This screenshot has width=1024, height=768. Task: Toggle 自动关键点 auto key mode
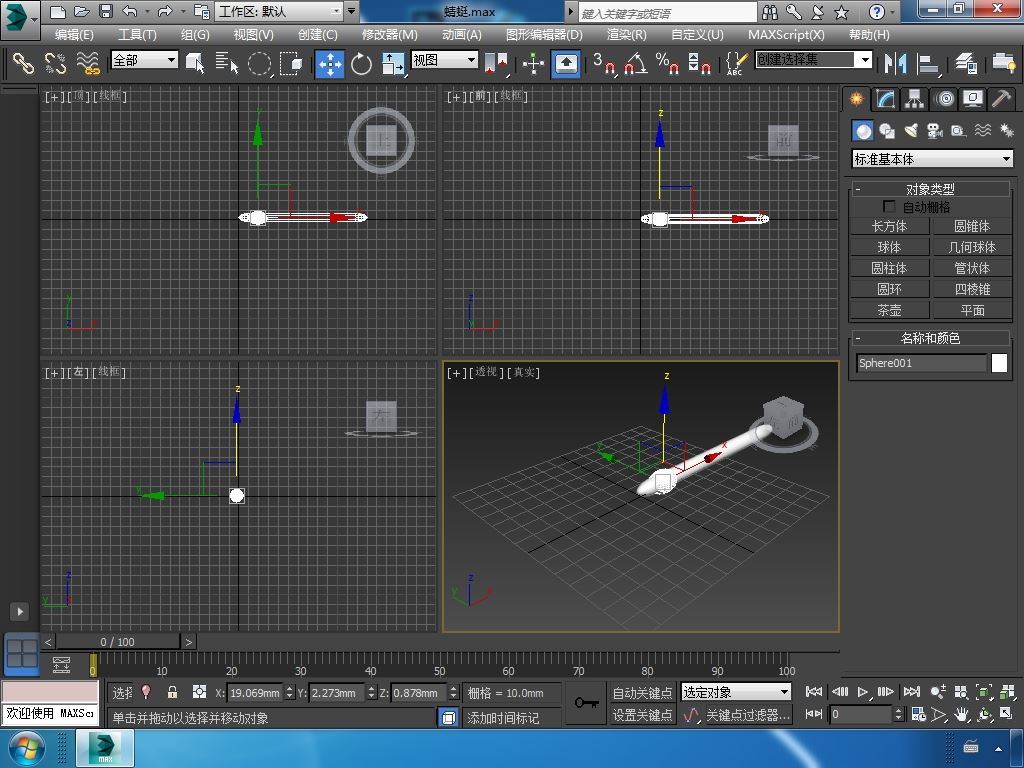(642, 692)
